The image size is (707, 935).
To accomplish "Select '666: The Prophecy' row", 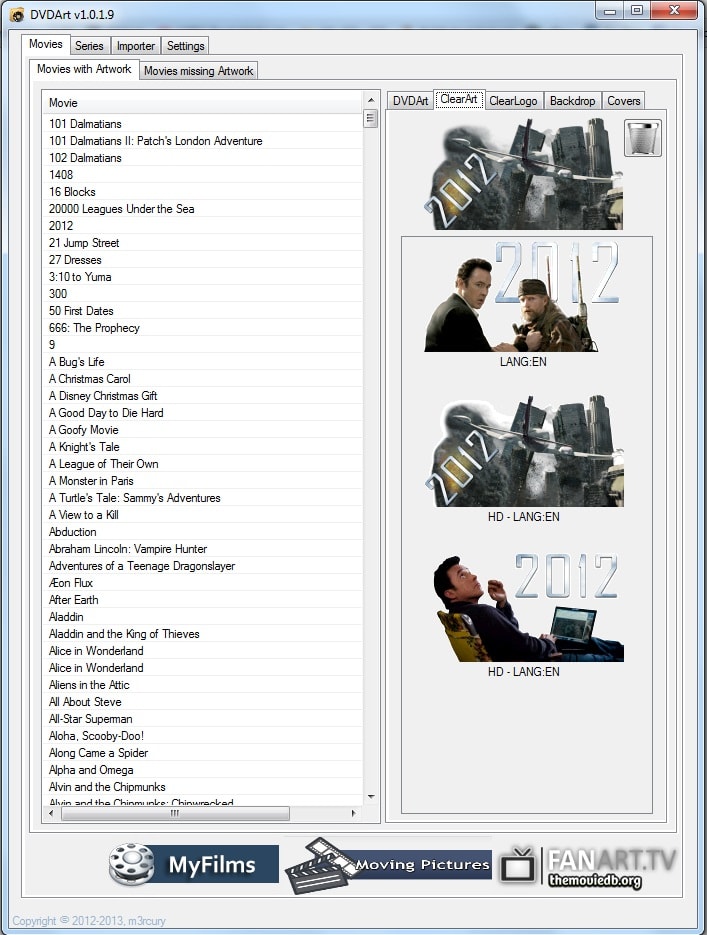I will click(x=203, y=328).
